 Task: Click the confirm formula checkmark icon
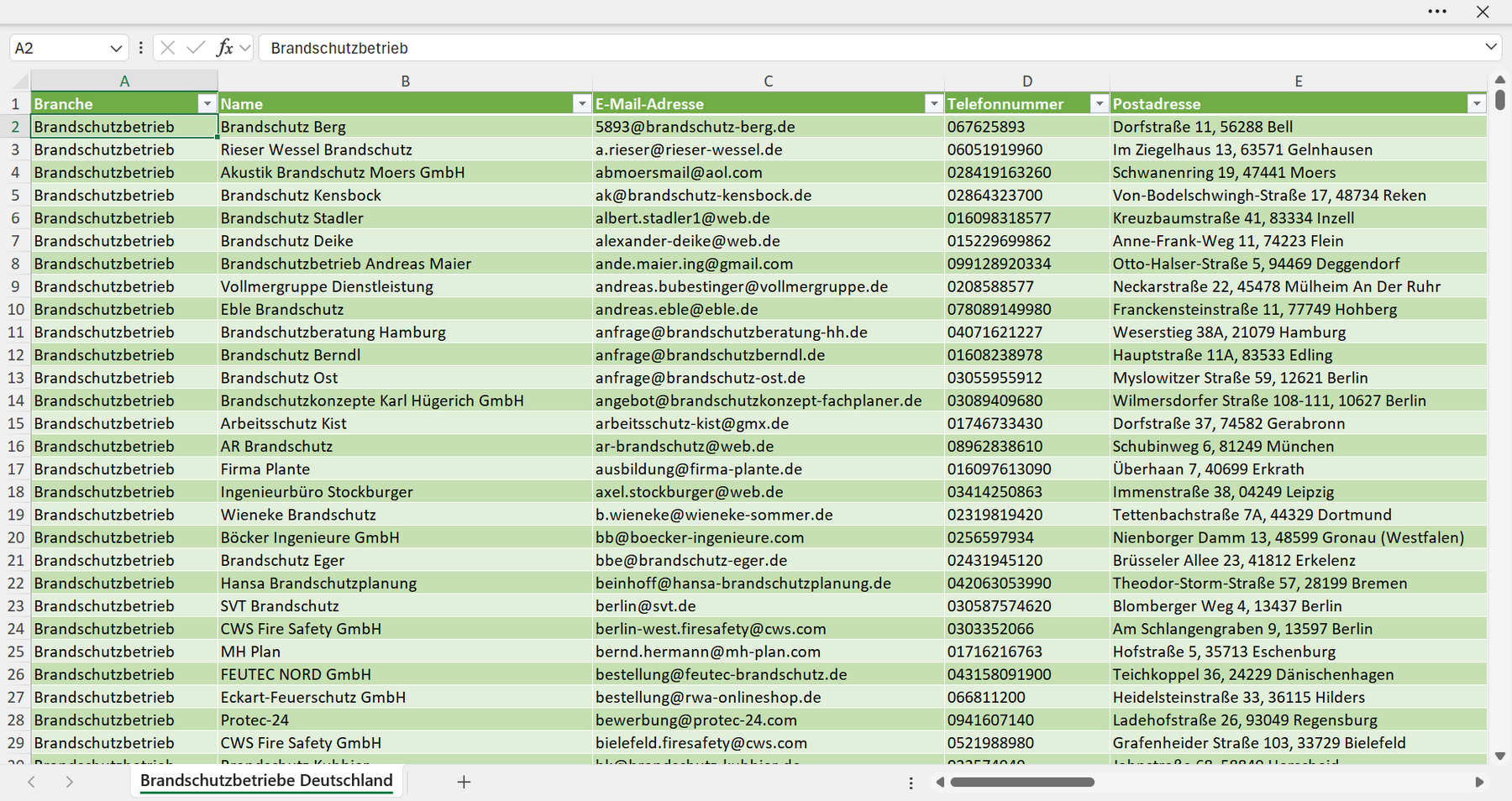click(196, 48)
